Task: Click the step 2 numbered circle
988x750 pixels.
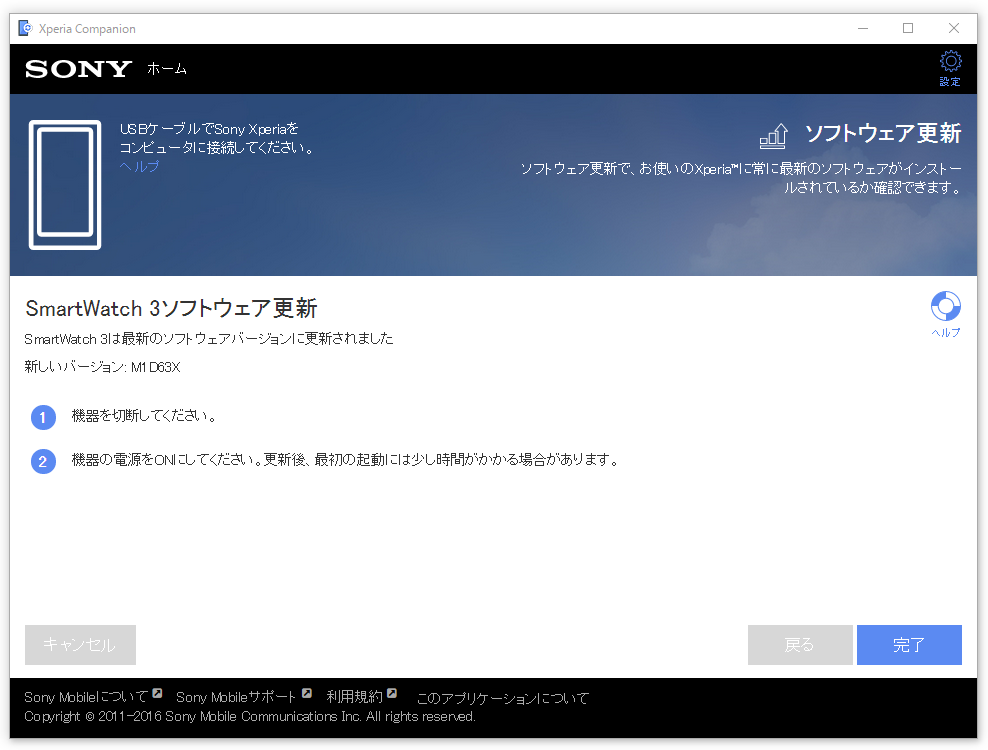Action: coord(43,461)
